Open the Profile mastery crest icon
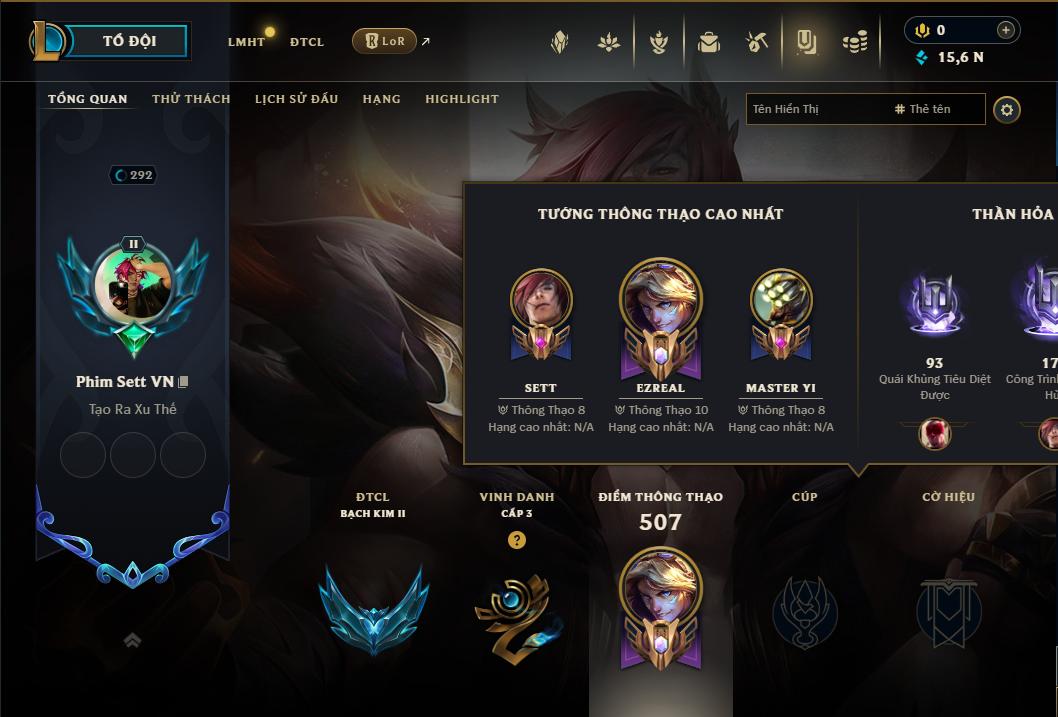Image resolution: width=1058 pixels, height=717 pixels. [x=659, y=42]
